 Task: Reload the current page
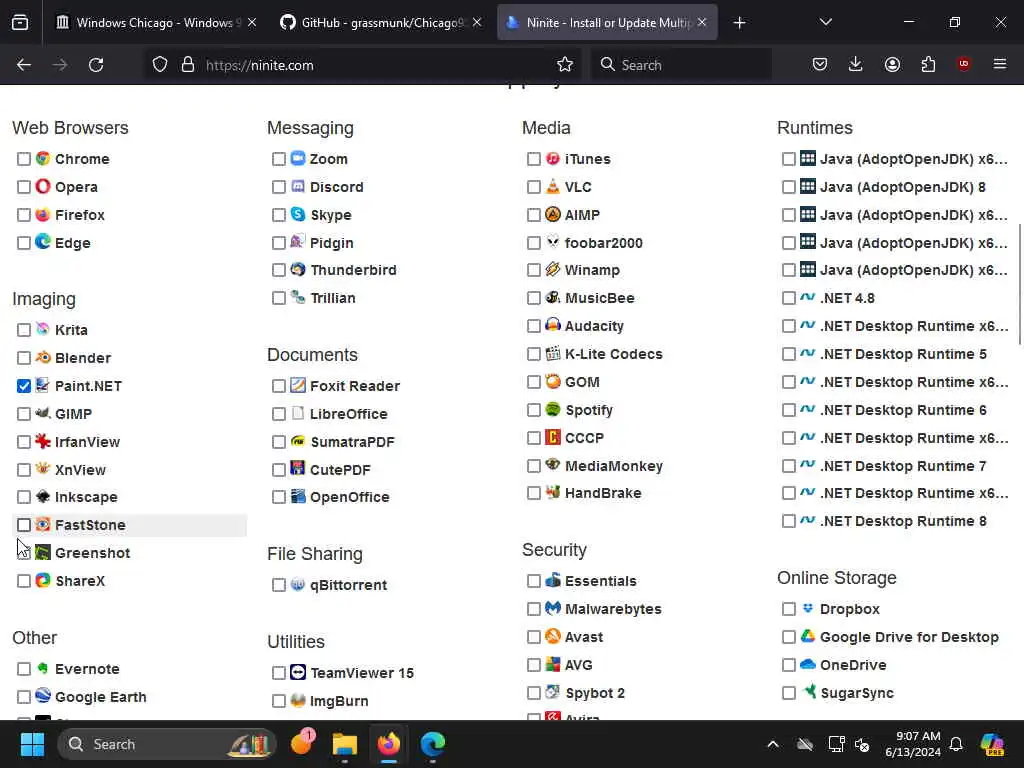[x=96, y=65]
